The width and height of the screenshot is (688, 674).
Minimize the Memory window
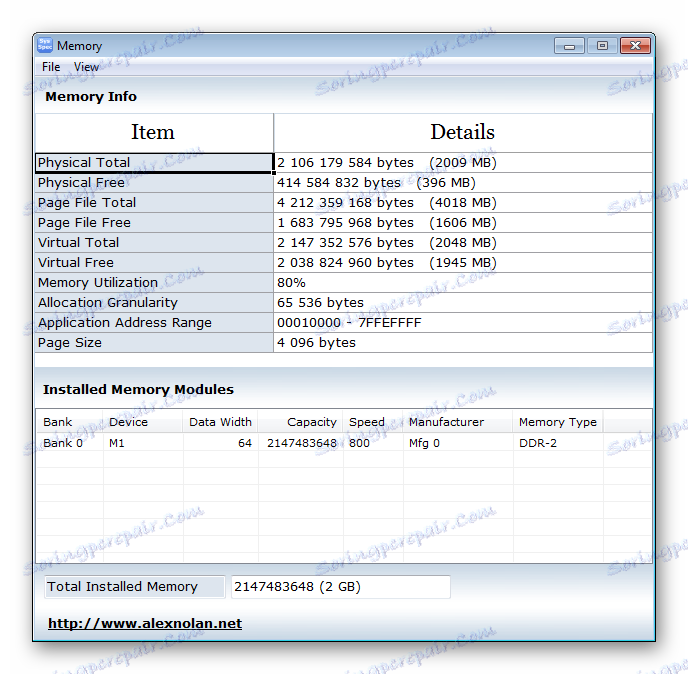(x=569, y=46)
